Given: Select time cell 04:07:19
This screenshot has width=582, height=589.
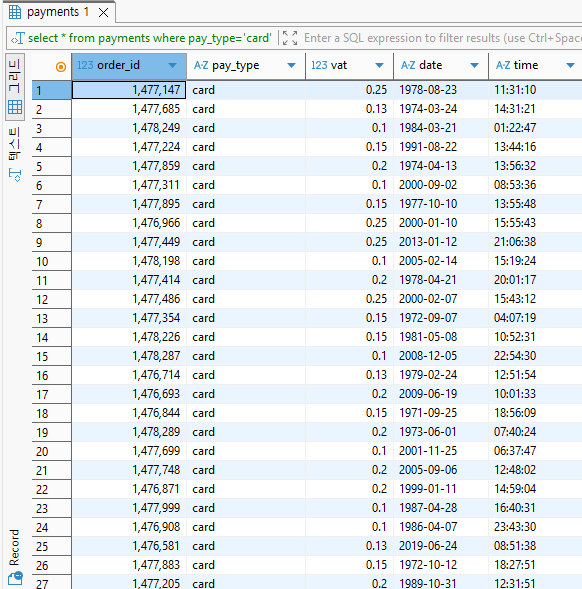Looking at the screenshot, I should (x=535, y=318).
